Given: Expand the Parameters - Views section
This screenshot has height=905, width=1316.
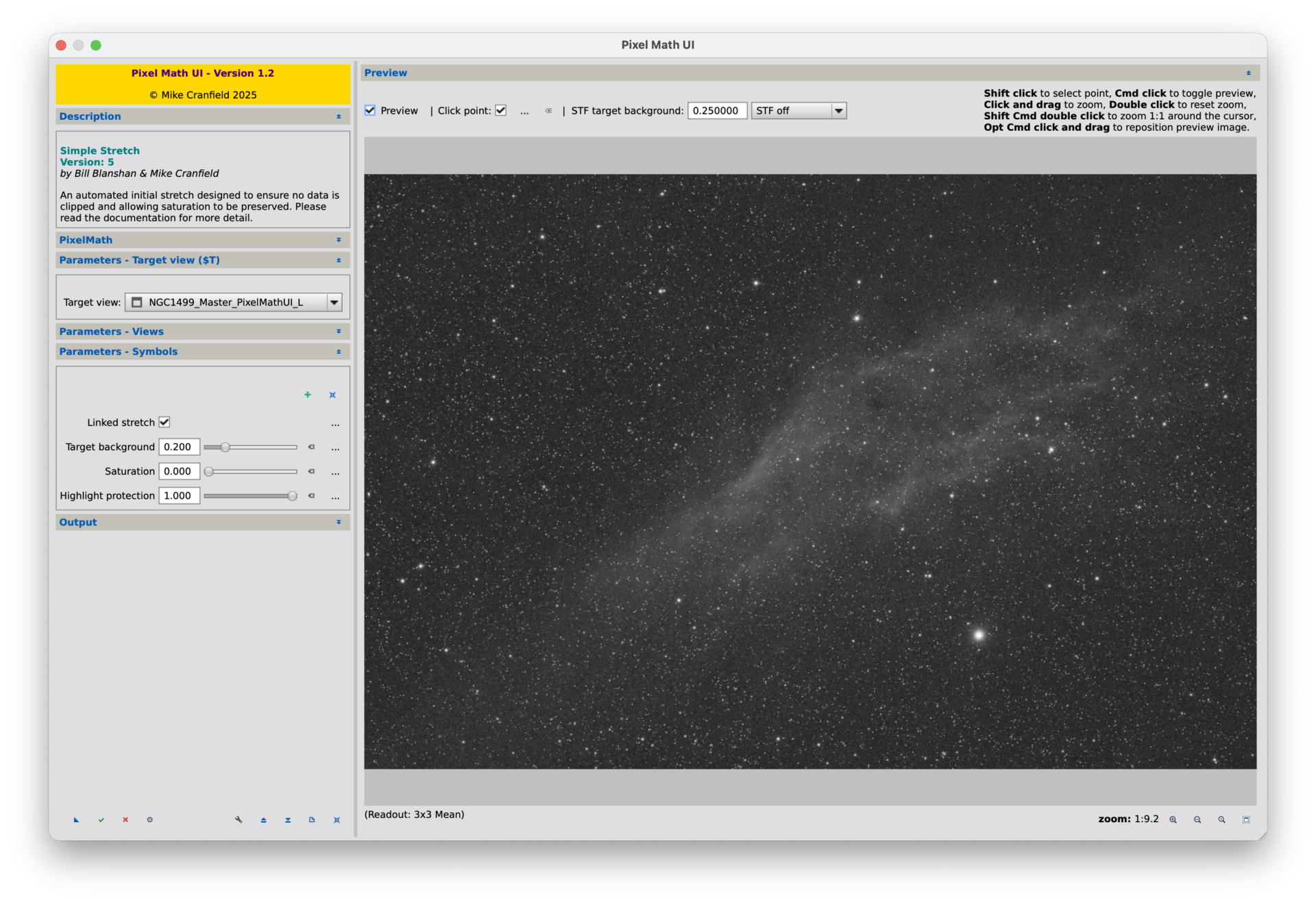Looking at the screenshot, I should [202, 332].
